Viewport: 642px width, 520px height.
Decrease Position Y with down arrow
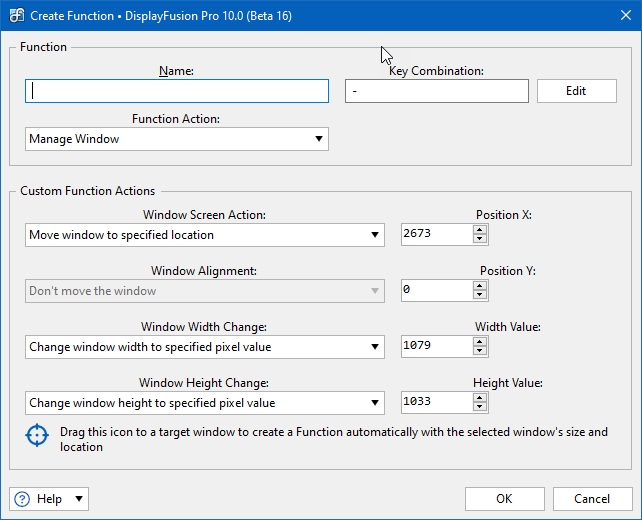pyautogui.click(x=480, y=295)
